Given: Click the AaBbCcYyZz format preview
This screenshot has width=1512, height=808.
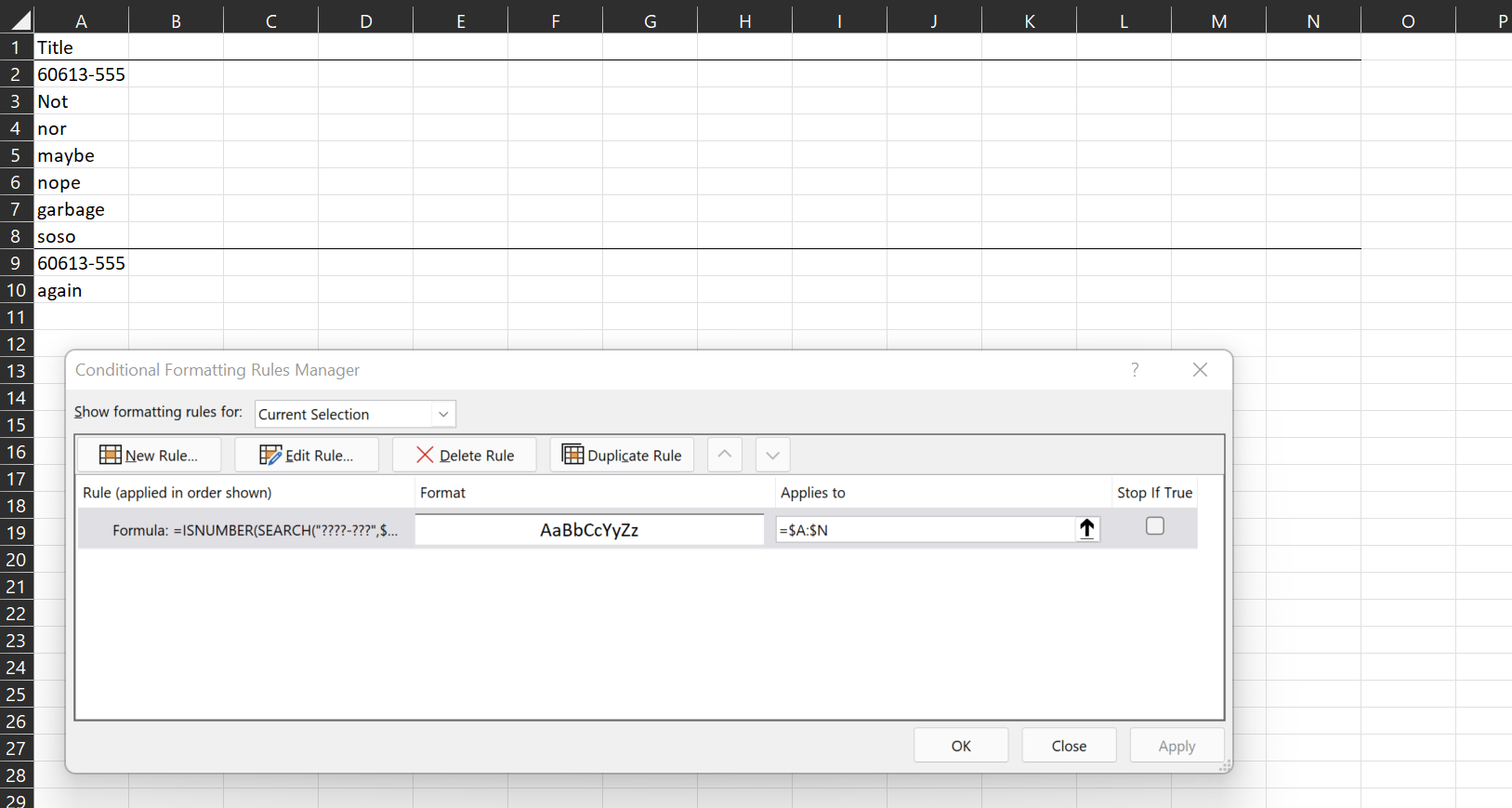Looking at the screenshot, I should click(x=589, y=530).
